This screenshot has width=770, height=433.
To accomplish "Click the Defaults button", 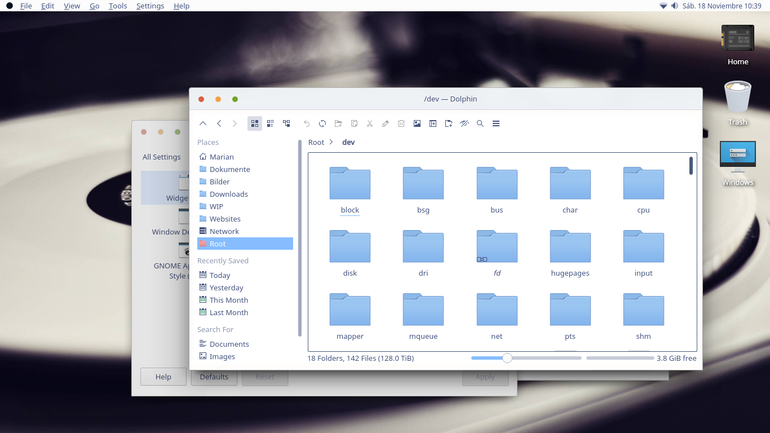I will (x=214, y=377).
